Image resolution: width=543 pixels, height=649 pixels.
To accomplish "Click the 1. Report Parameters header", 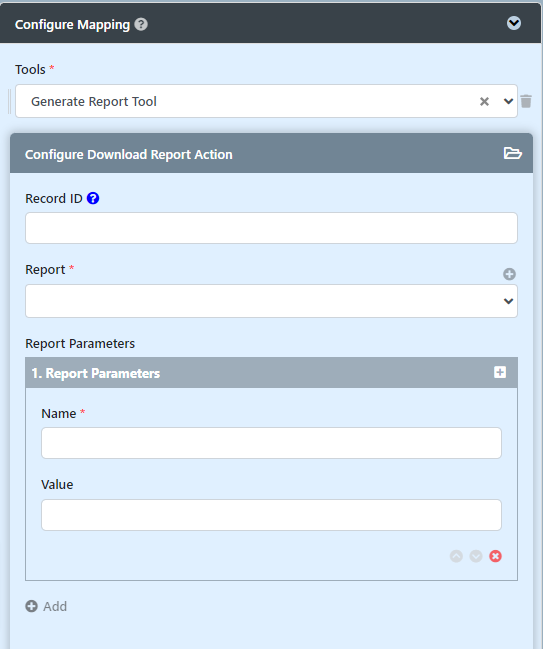I will point(272,373).
